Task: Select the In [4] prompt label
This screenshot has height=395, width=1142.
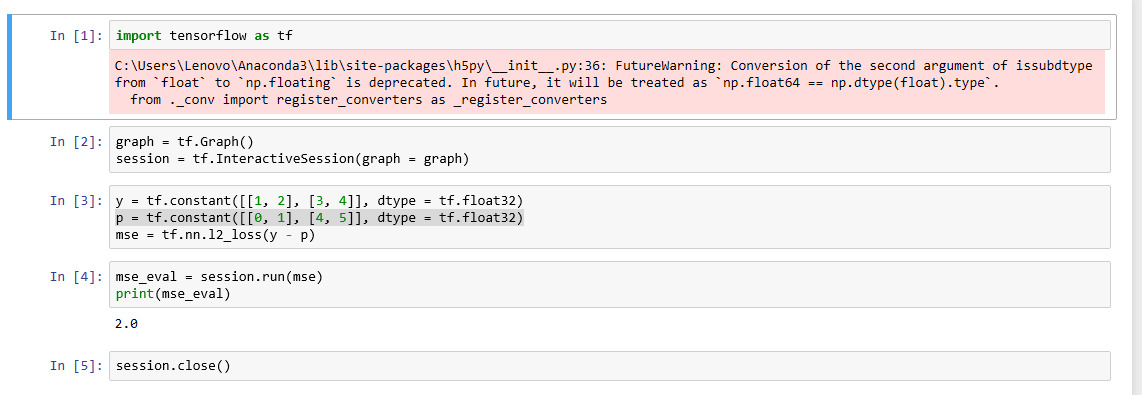Action: tap(76, 277)
